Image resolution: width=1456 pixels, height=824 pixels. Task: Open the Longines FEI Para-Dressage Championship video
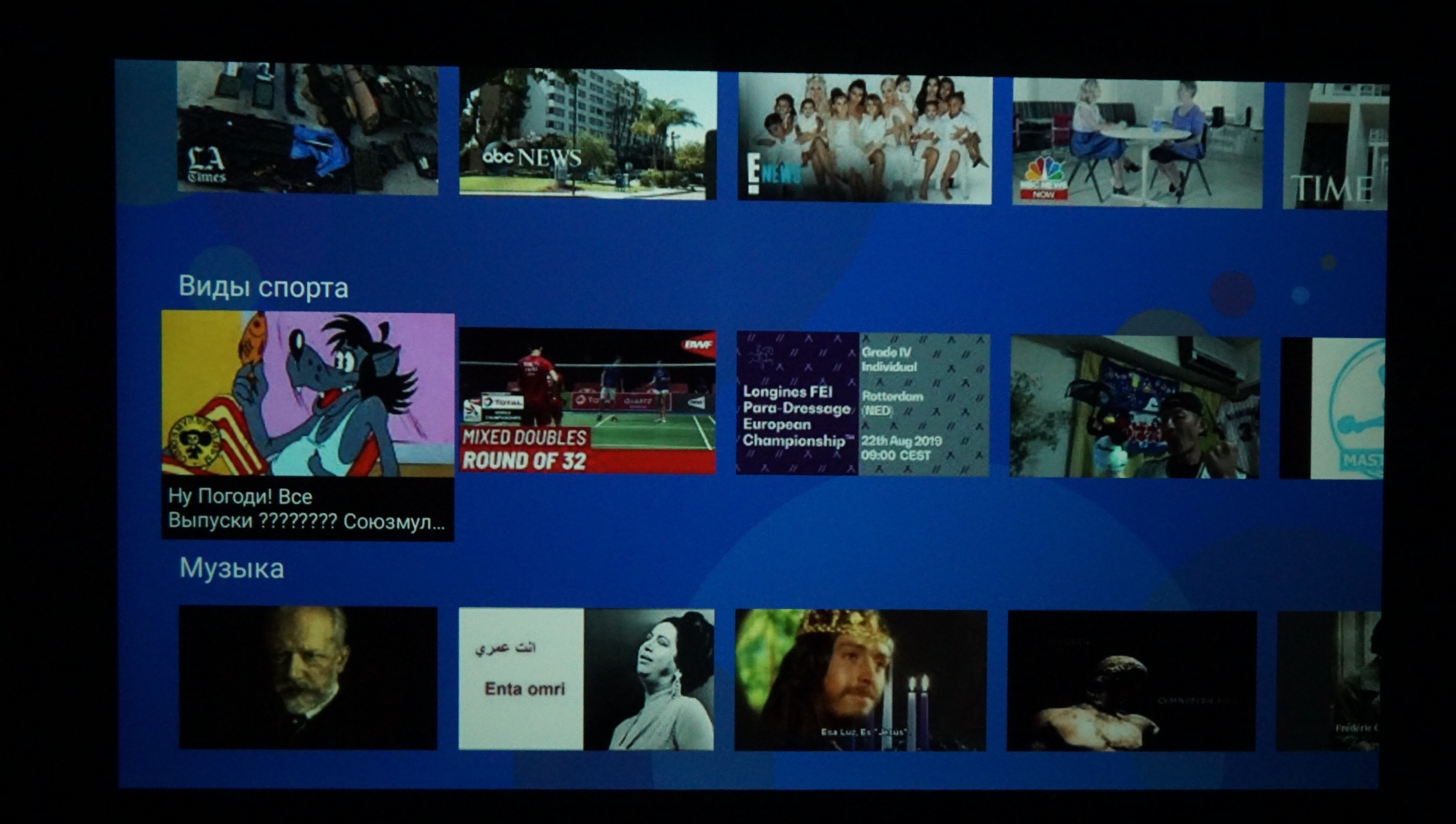[863, 404]
